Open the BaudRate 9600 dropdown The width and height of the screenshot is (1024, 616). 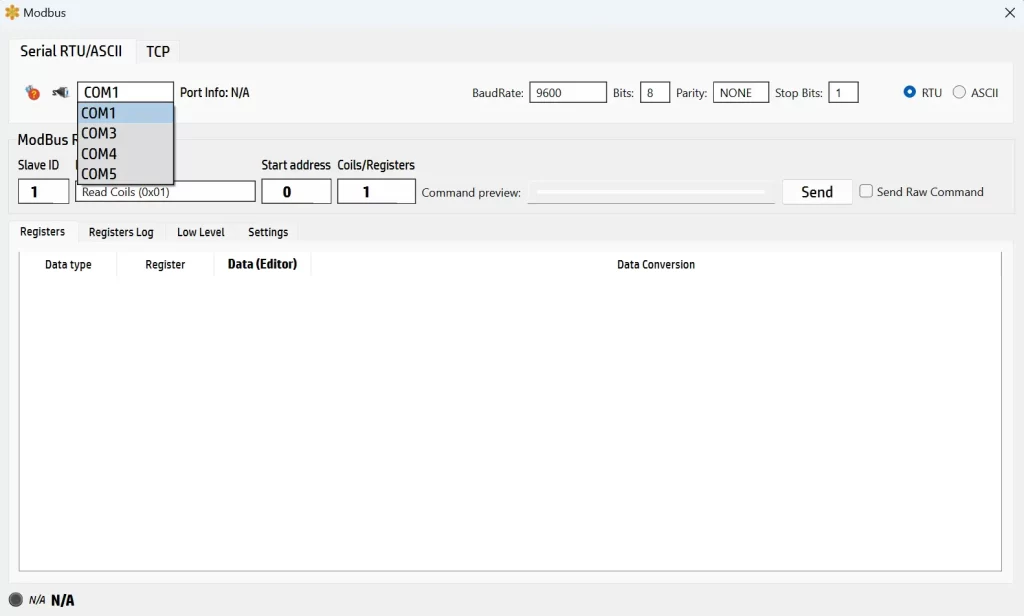[x=568, y=93]
